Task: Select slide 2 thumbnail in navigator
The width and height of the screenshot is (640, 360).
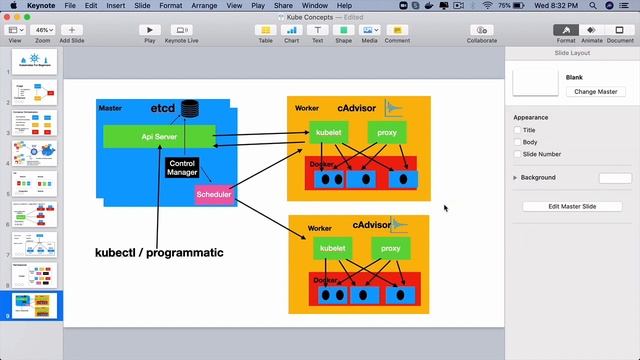Action: click(x=34, y=92)
